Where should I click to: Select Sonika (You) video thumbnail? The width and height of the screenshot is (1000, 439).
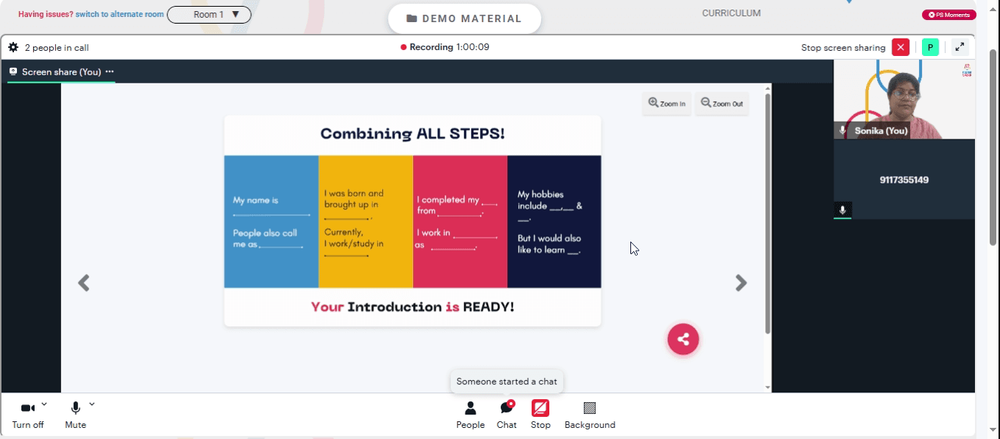[x=904, y=100]
